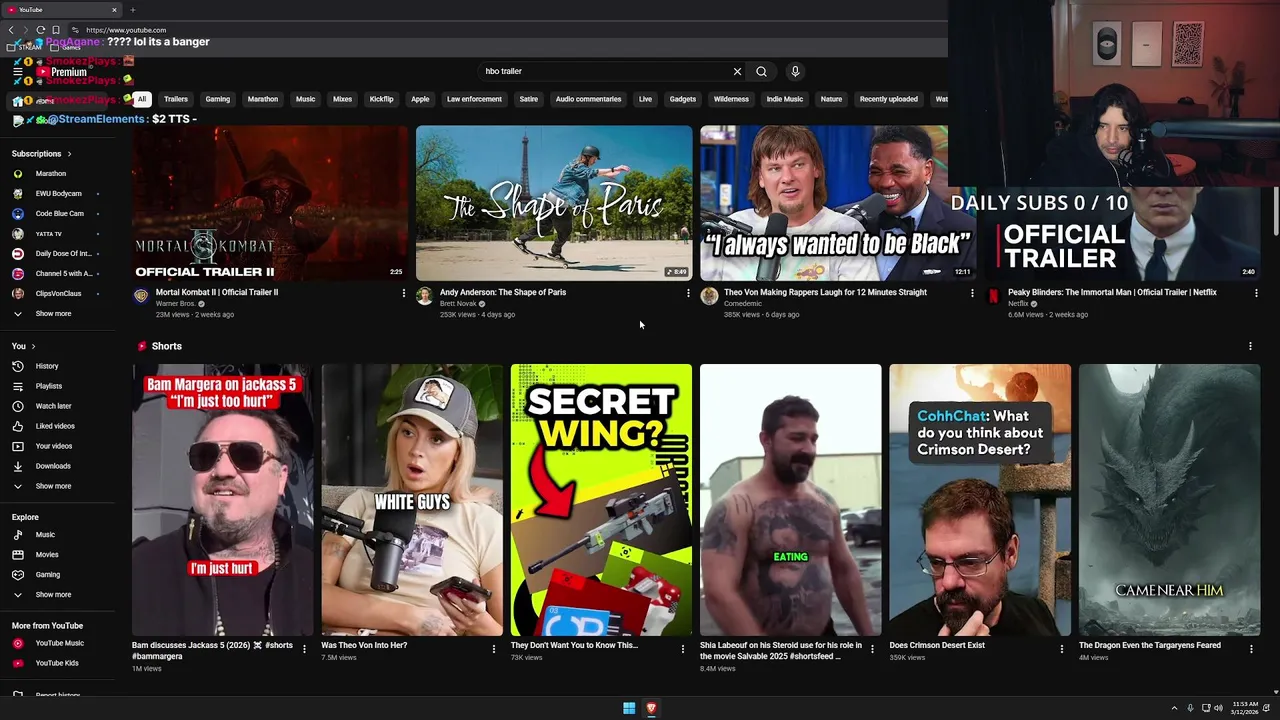The height and width of the screenshot is (720, 1280).
Task: Click the magnifier search button
Action: pos(761,71)
